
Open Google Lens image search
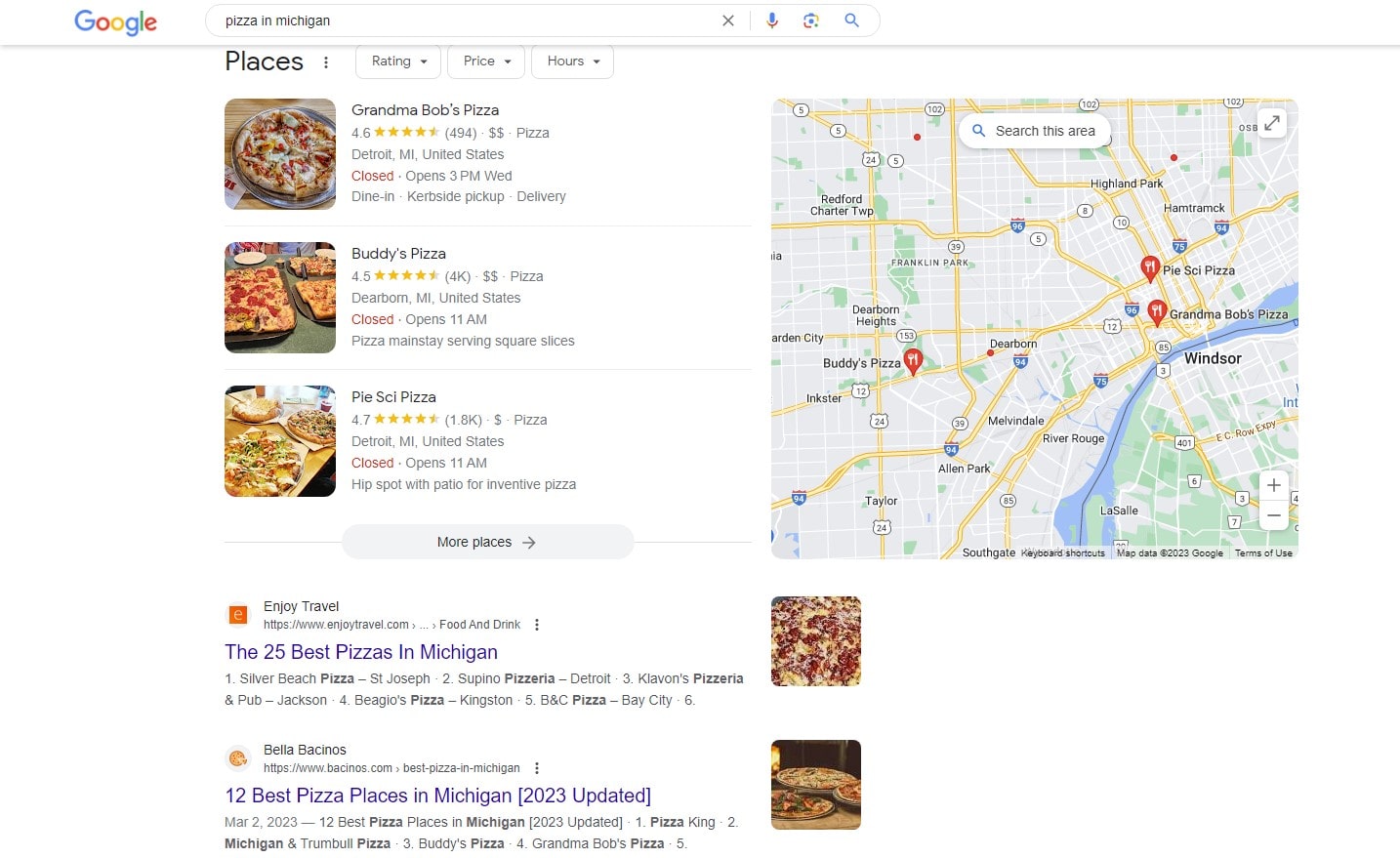tap(811, 20)
